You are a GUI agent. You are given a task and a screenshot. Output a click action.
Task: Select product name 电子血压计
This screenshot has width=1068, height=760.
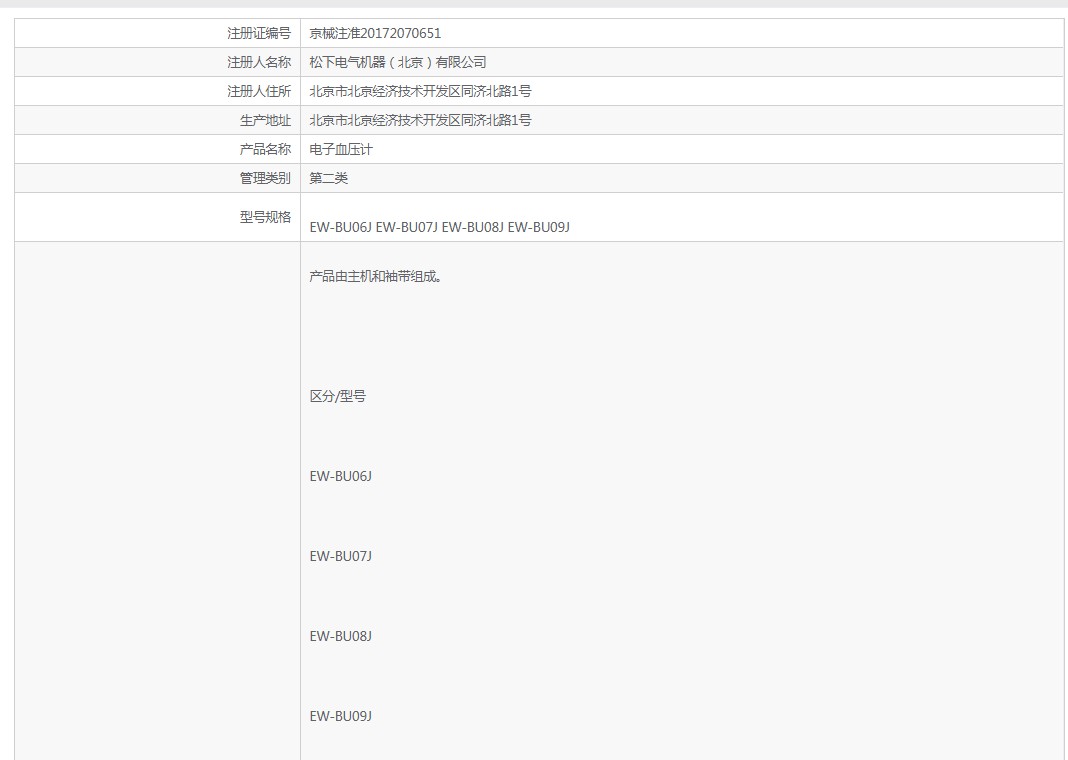[x=341, y=150]
